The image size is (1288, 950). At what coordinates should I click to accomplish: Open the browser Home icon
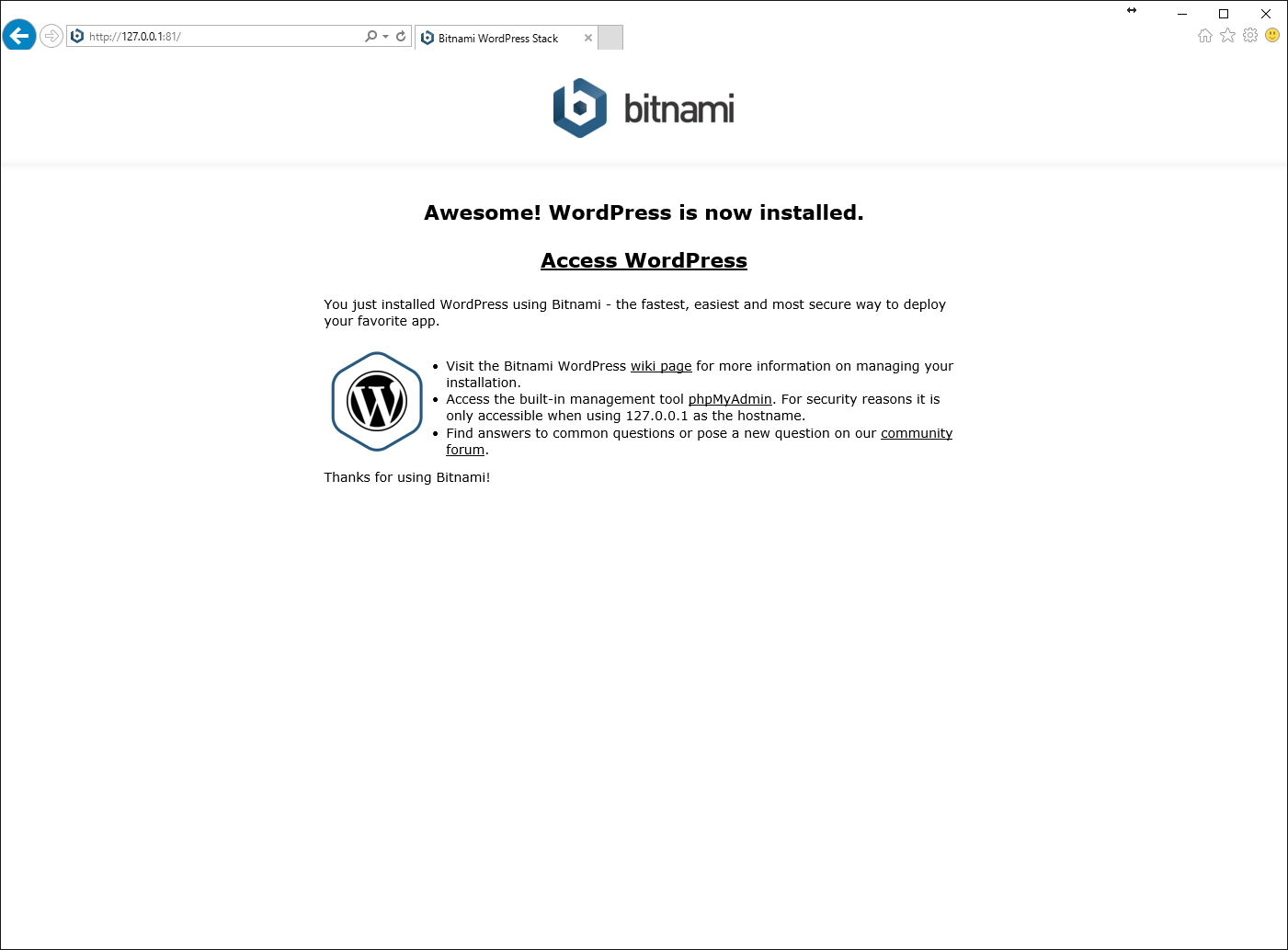1205,35
